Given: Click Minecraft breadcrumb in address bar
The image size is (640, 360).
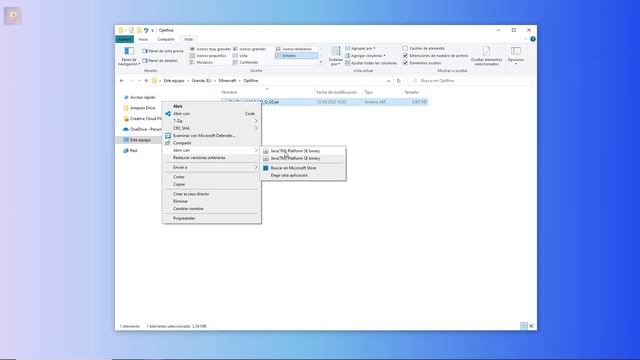Looking at the screenshot, I should [x=227, y=81].
